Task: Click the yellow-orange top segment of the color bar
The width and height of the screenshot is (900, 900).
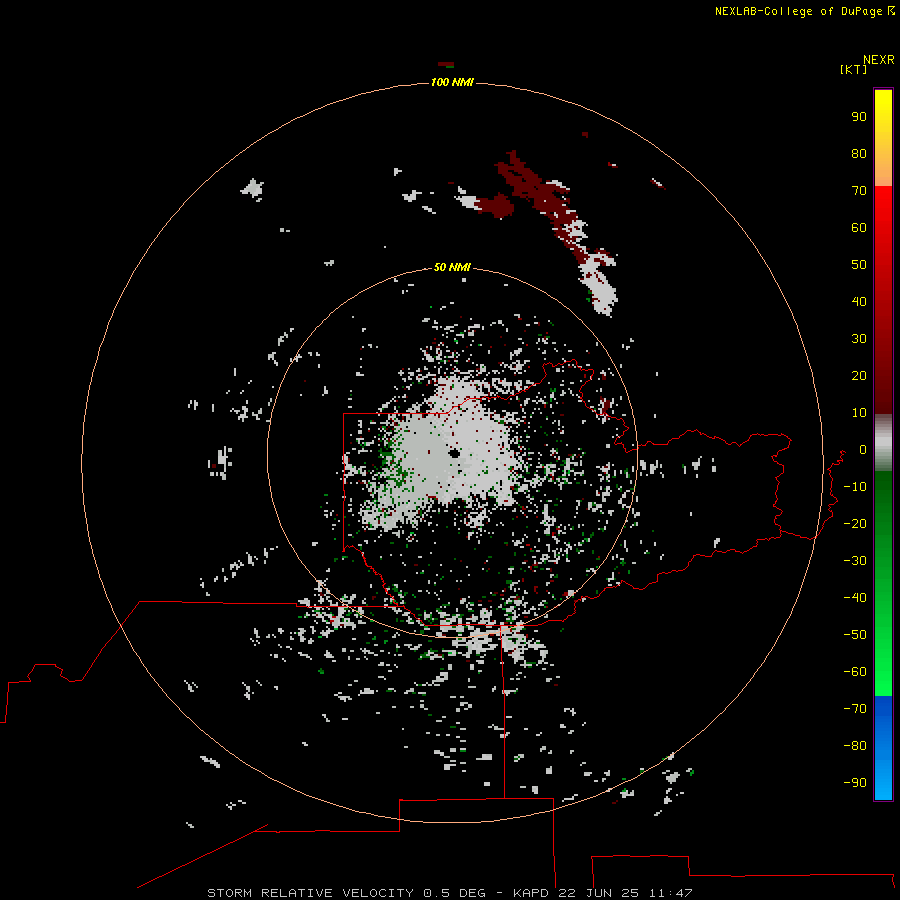Action: point(883,138)
